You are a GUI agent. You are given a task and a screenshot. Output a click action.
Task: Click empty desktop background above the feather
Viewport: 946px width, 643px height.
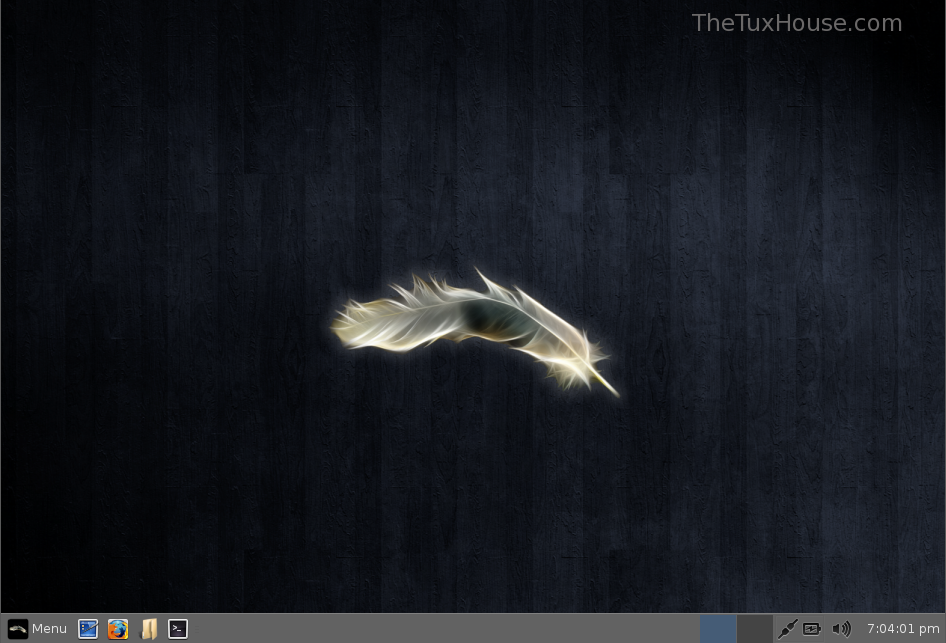tap(470, 150)
